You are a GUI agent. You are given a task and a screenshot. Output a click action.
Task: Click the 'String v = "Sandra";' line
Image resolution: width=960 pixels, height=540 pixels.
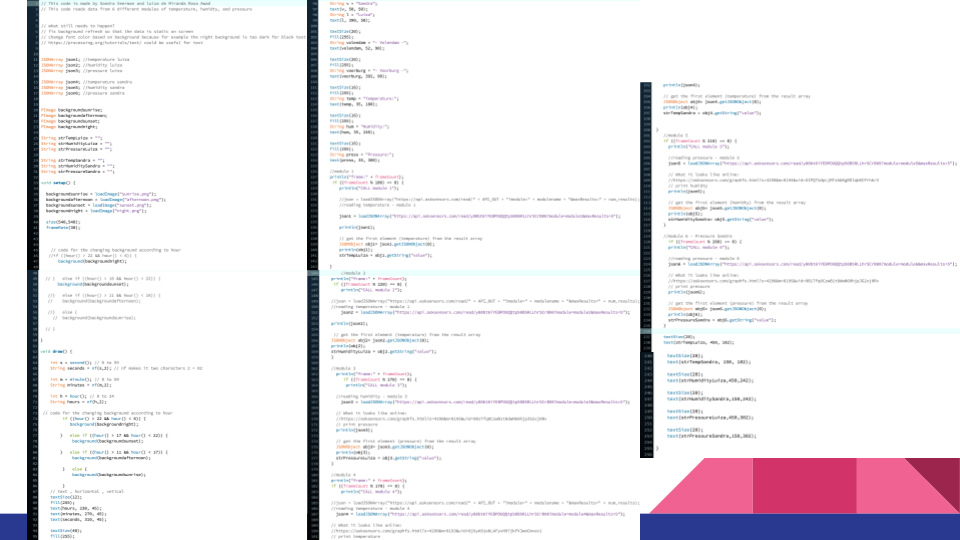pyautogui.click(x=353, y=4)
